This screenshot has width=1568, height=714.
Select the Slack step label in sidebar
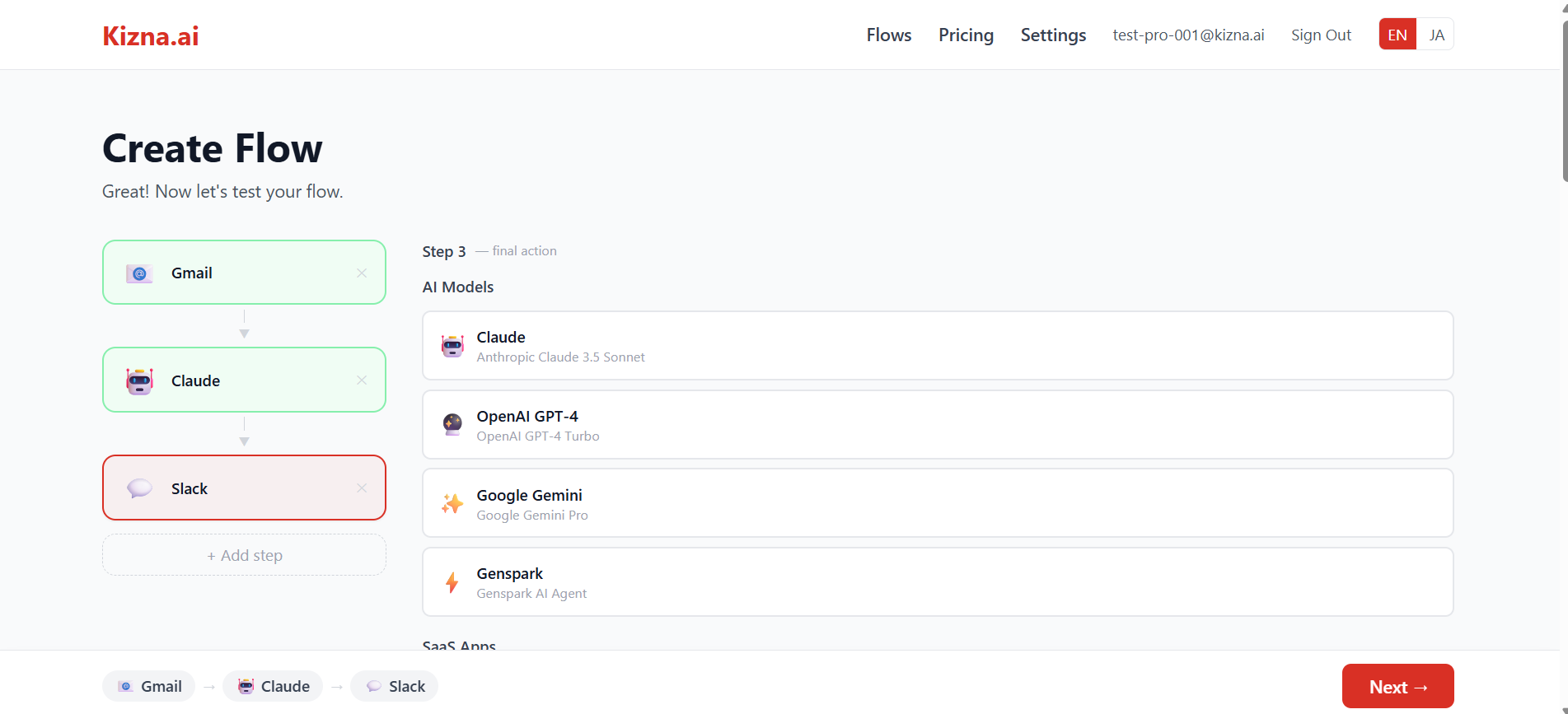pos(190,488)
